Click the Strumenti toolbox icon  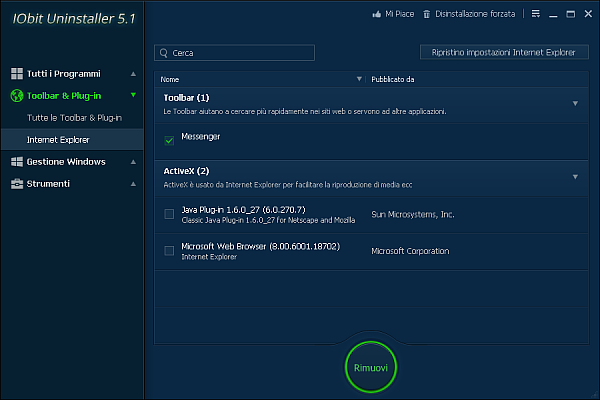[17, 184]
